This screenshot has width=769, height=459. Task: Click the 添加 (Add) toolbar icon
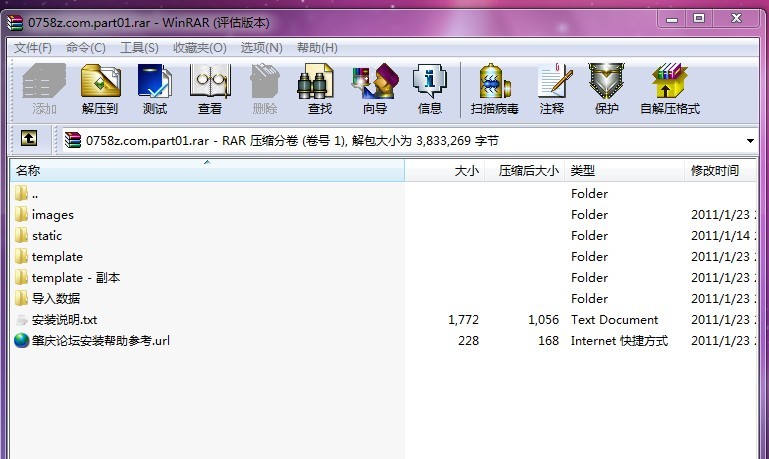(x=44, y=89)
